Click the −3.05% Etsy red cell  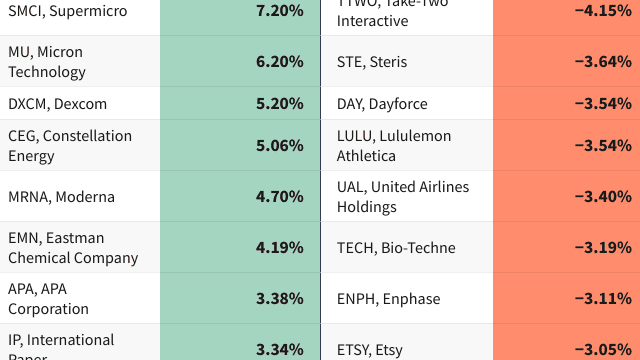[x=567, y=342]
